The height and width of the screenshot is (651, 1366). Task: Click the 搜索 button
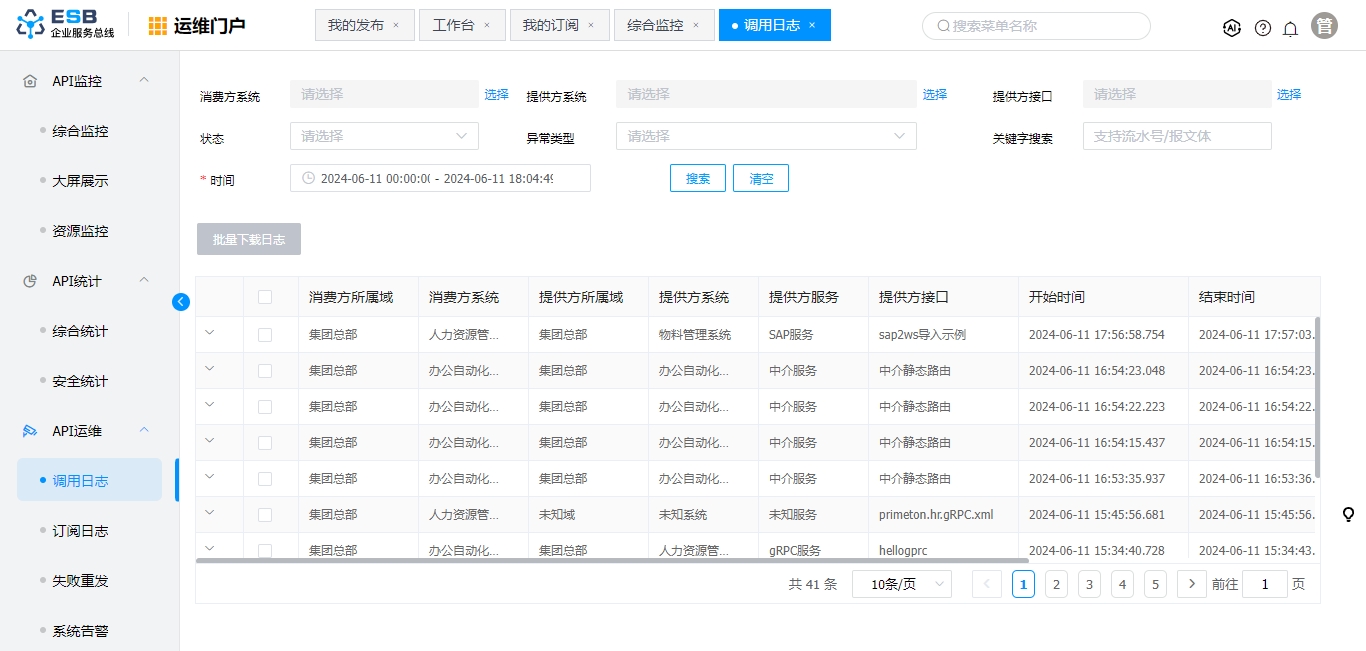pos(698,178)
